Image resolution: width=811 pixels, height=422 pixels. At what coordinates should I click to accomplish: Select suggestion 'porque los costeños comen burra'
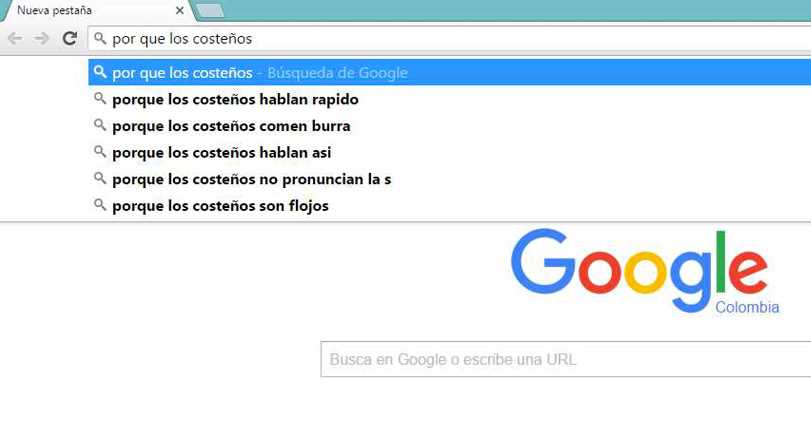[449, 126]
